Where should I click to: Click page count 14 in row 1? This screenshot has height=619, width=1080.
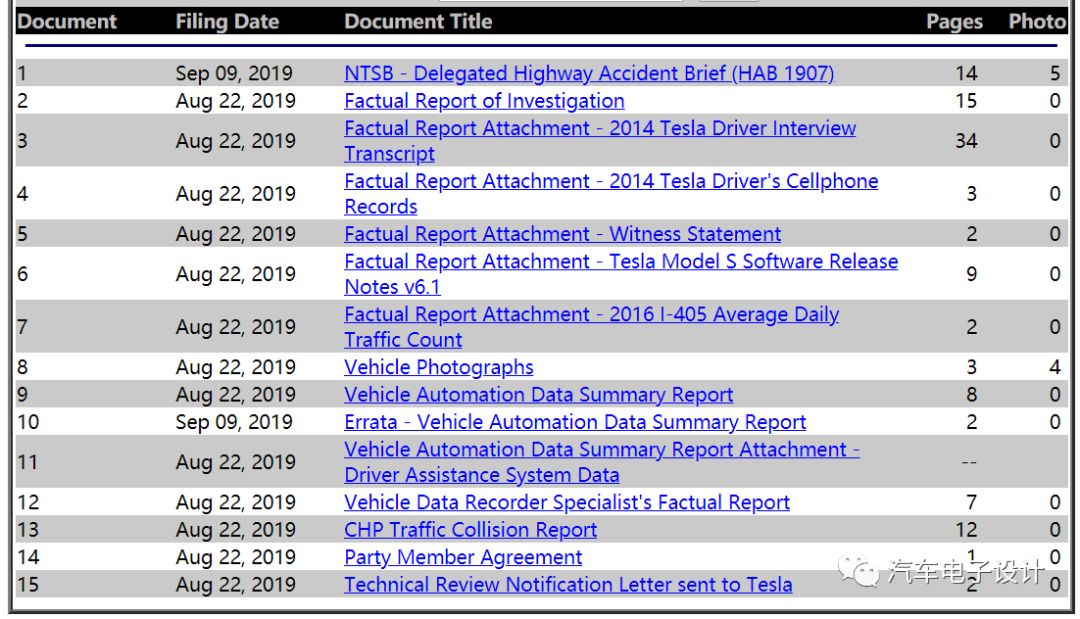click(966, 73)
